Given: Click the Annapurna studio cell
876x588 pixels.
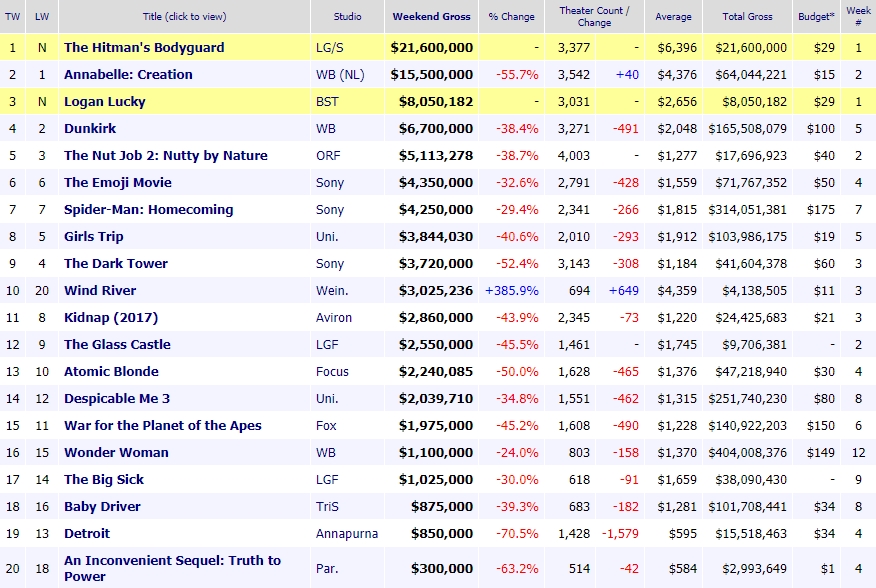Looking at the screenshot, I should point(347,534).
